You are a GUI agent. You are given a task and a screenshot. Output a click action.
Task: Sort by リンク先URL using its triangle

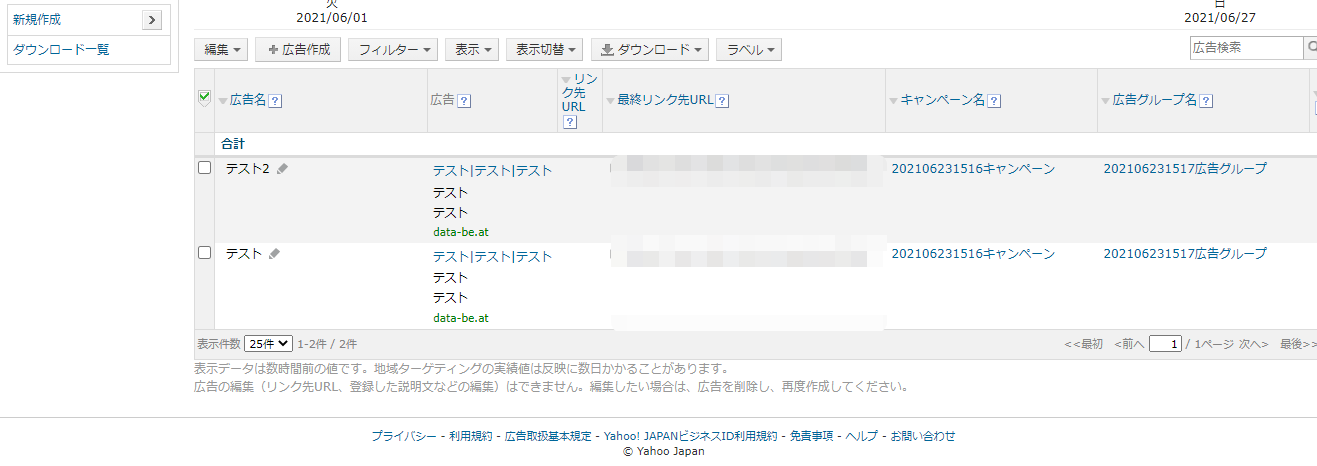coord(566,80)
